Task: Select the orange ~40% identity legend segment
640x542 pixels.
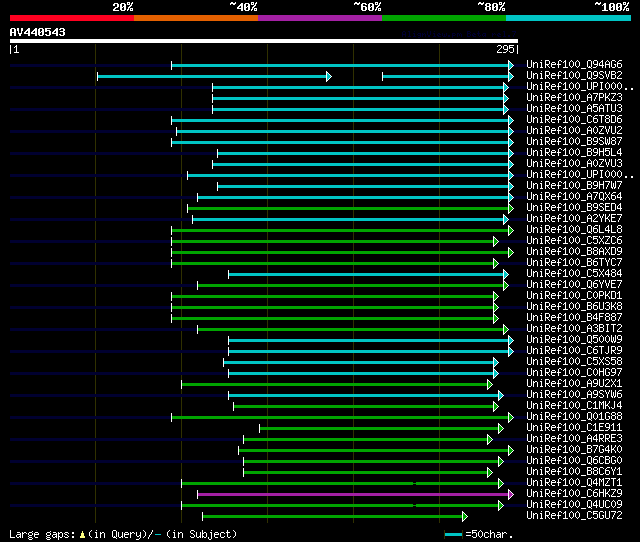Action: point(196,18)
